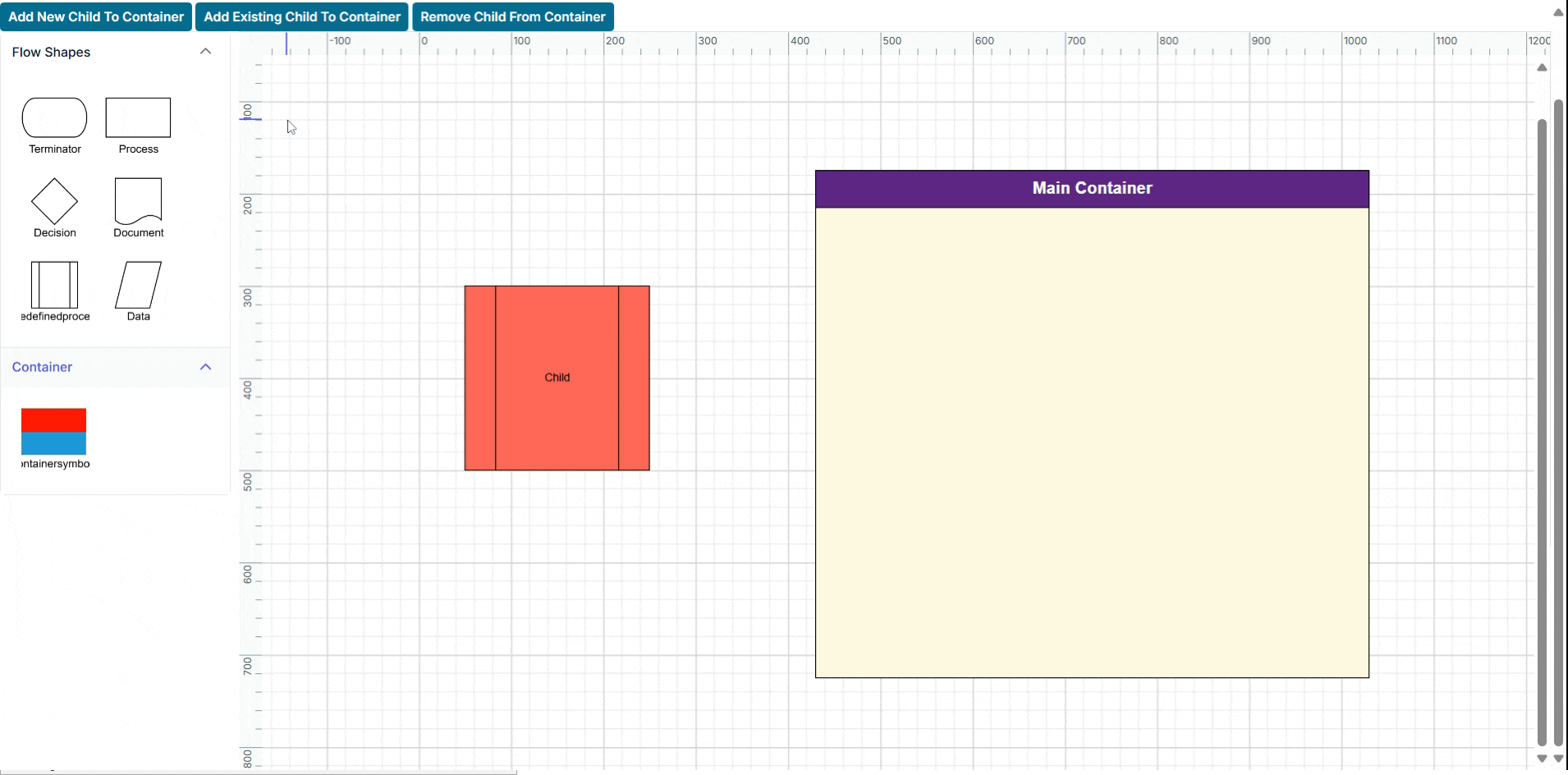
Task: Select the Terminator shape in the palette
Action: (54, 117)
